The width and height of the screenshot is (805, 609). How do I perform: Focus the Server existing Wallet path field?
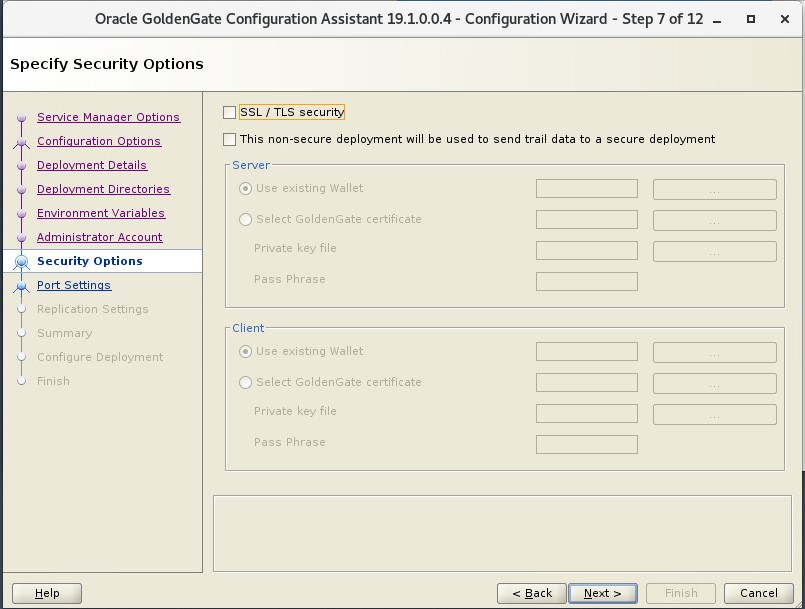coord(587,189)
